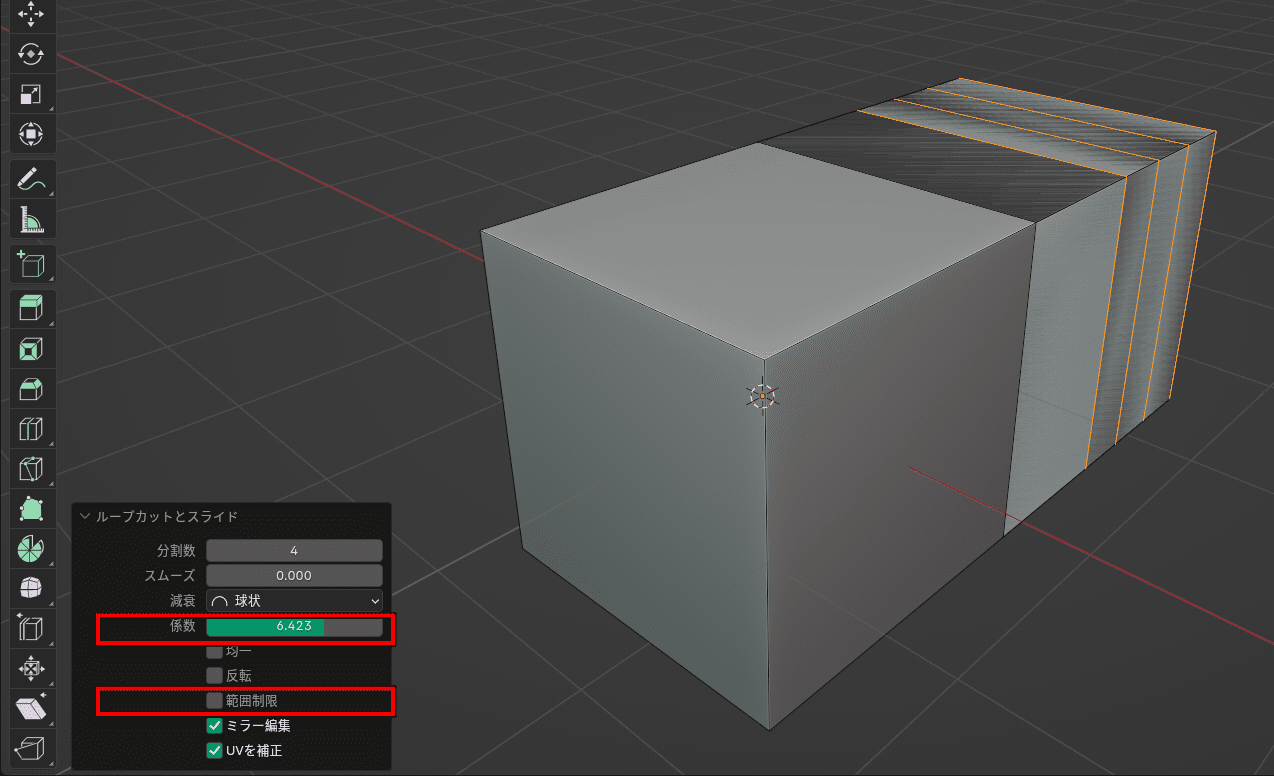Disable the UVを補正 checkbox
The image size is (1274, 776).
(x=214, y=750)
